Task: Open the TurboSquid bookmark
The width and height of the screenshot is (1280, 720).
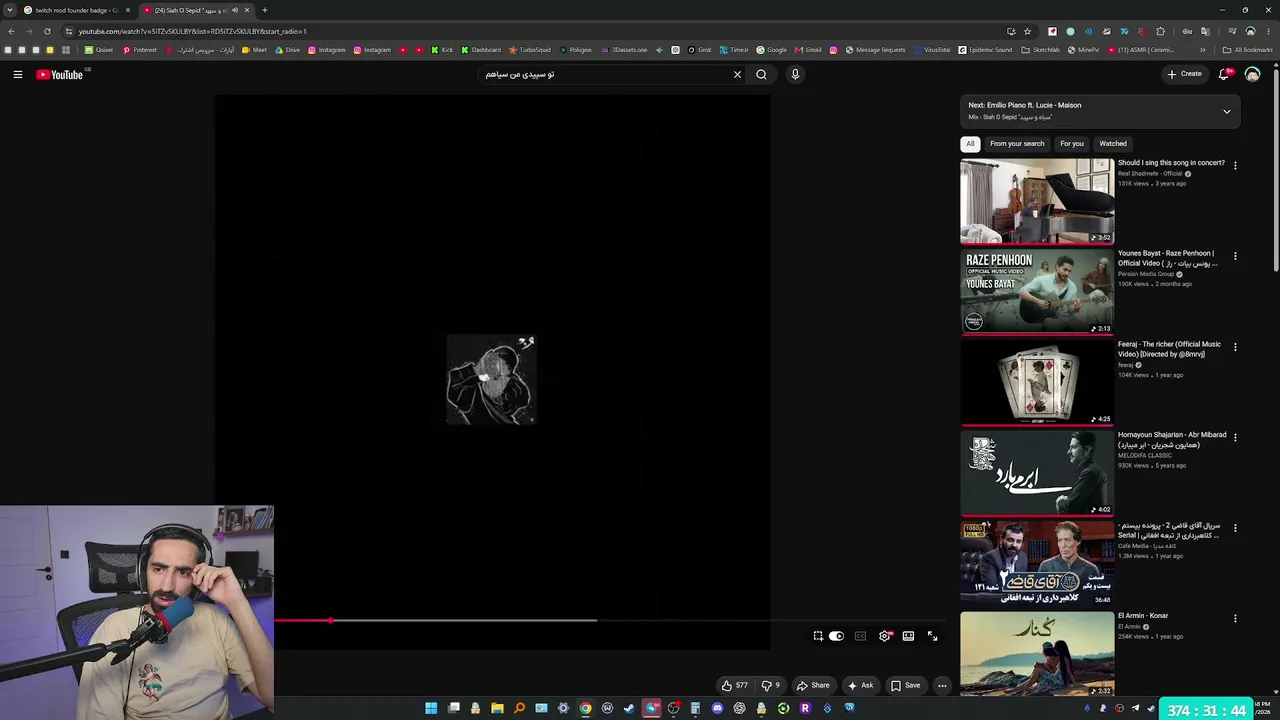Action: [530, 50]
